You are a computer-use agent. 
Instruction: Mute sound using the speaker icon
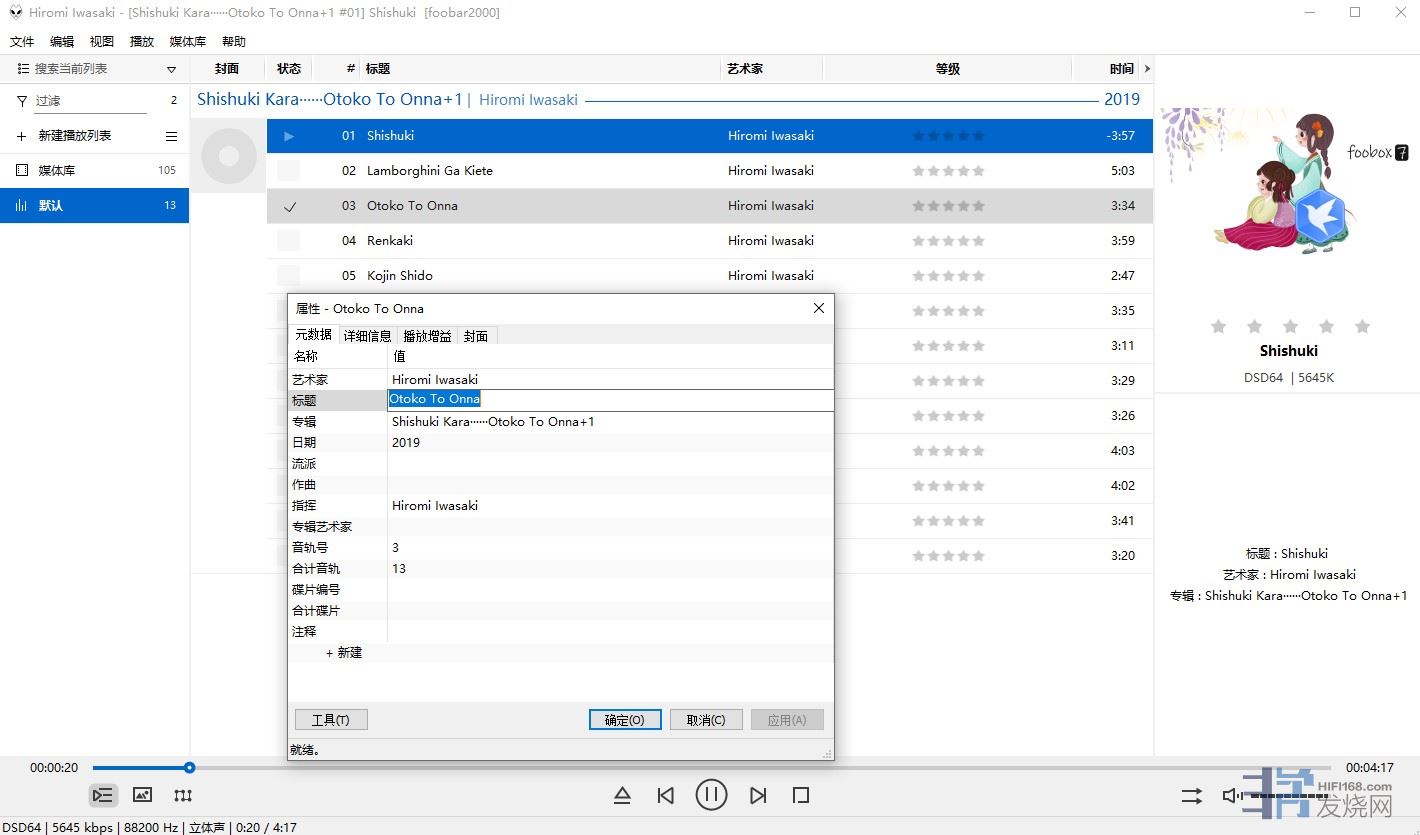coord(1232,795)
